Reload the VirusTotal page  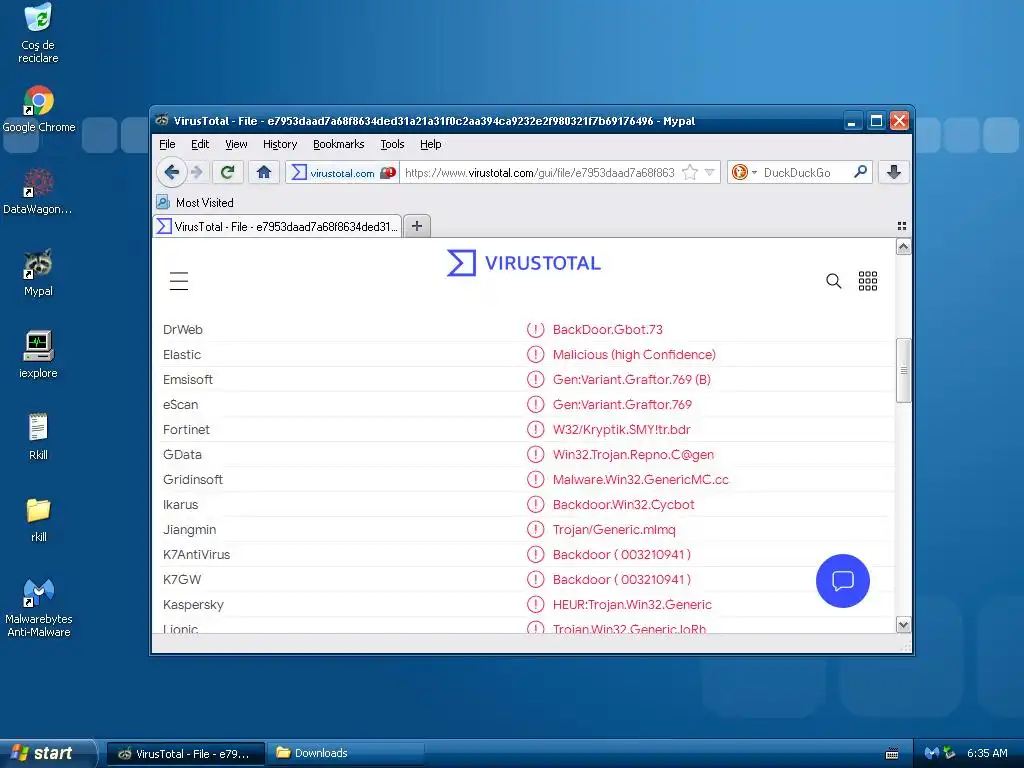[x=227, y=172]
